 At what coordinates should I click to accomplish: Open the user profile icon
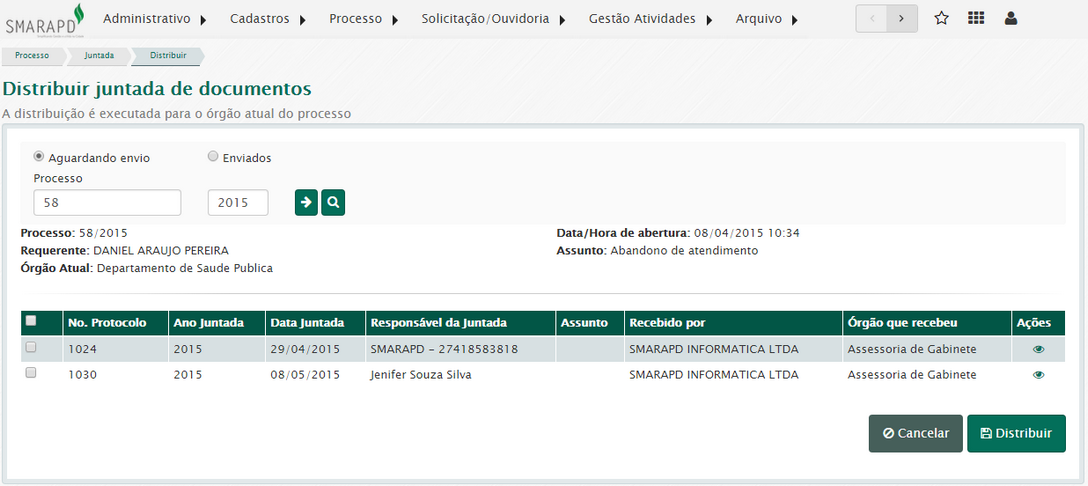pyautogui.click(x=1011, y=19)
